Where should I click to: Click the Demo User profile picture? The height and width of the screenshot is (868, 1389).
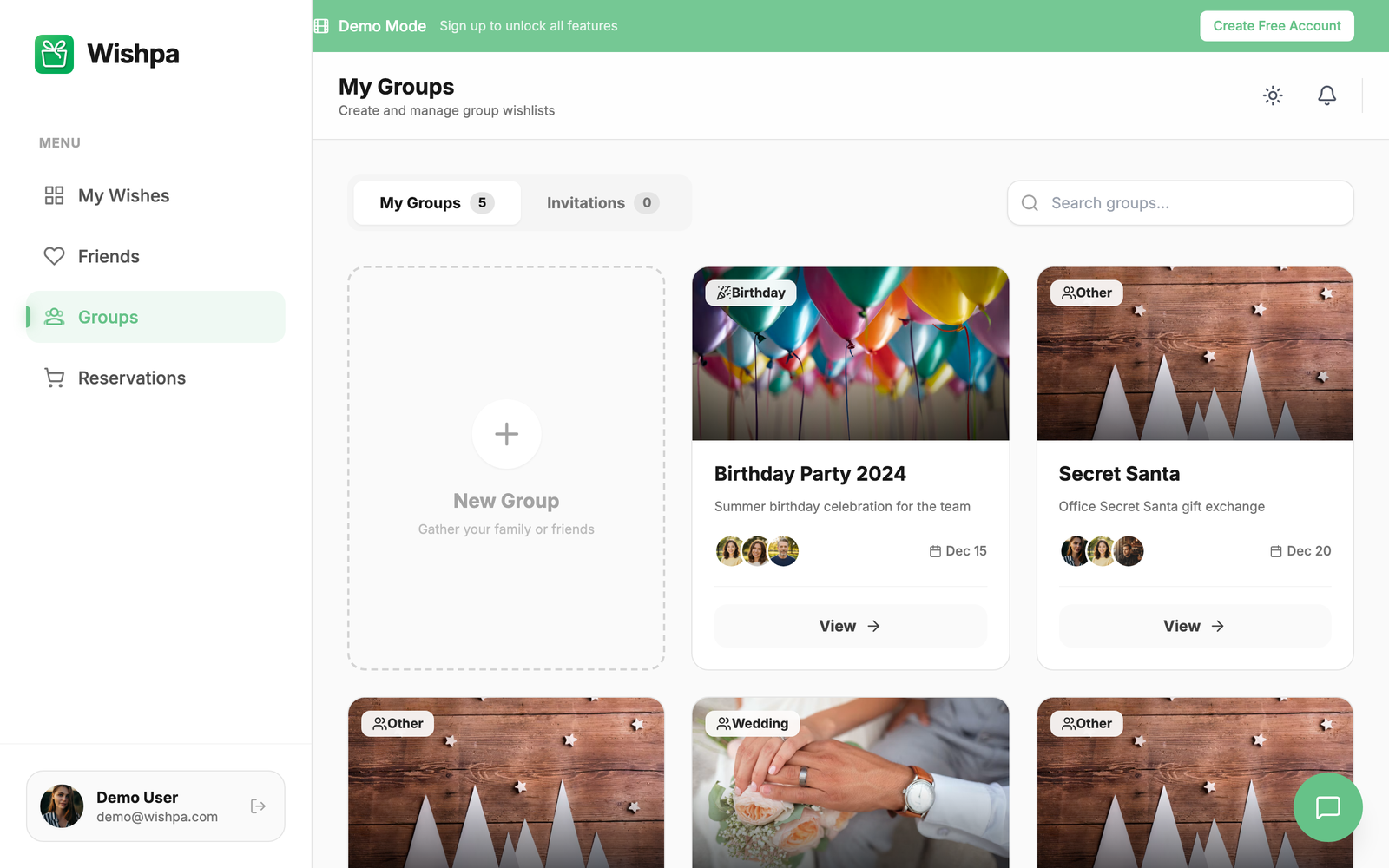point(62,806)
